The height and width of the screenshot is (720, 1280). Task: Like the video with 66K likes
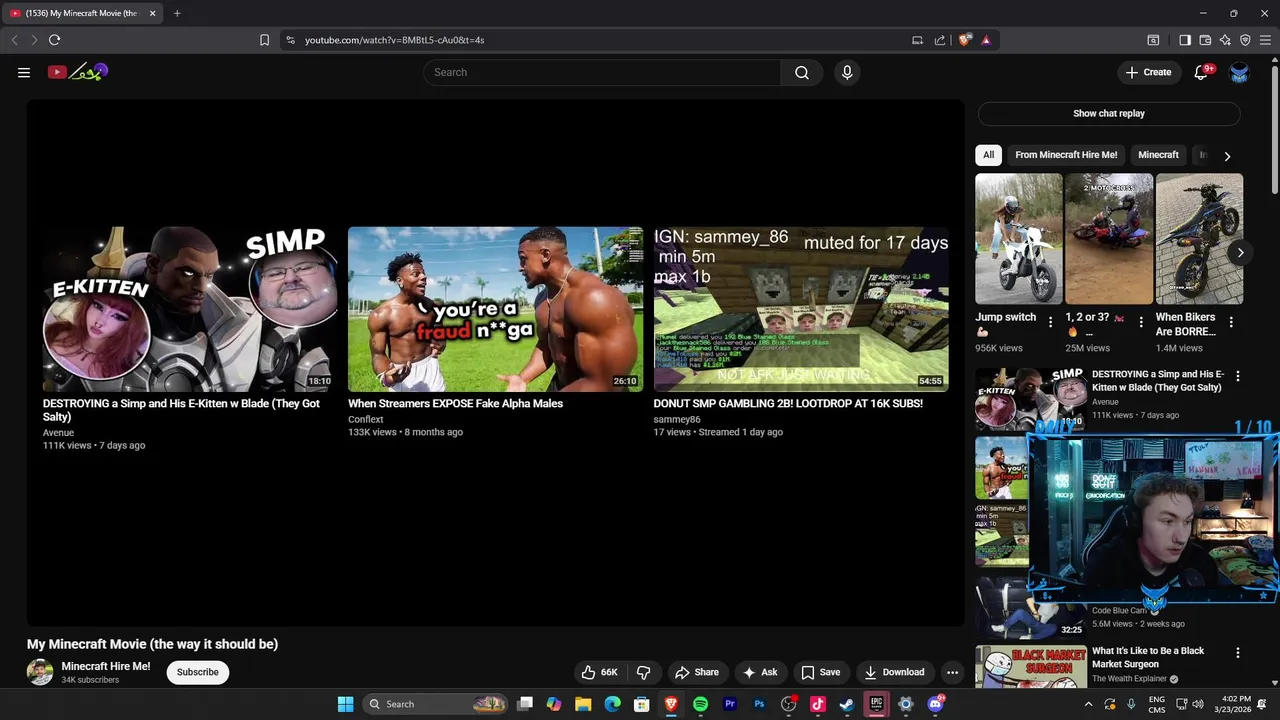click(599, 672)
